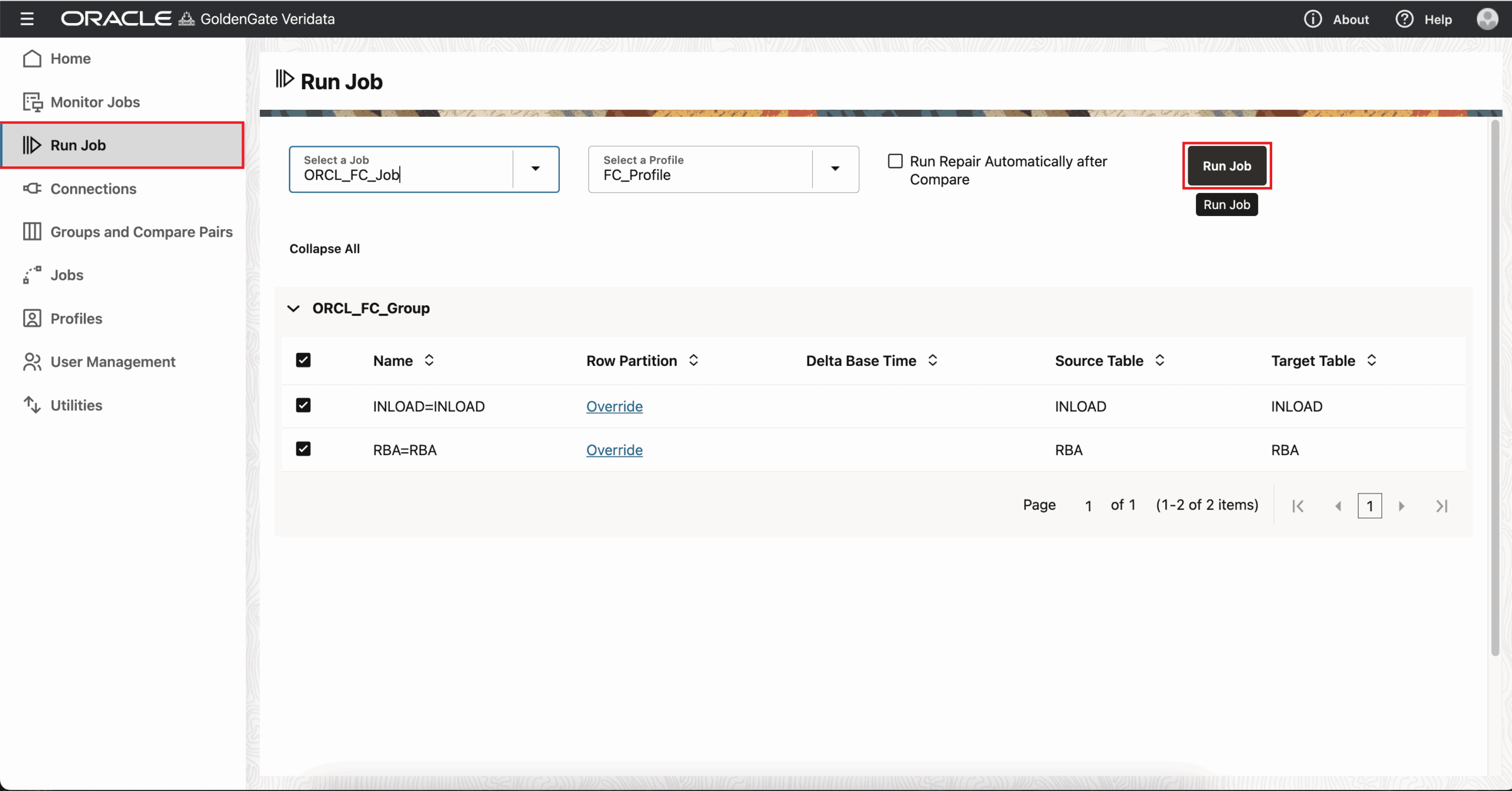Click the INLOAD target table cell
This screenshot has width=1512, height=791.
point(1296,406)
